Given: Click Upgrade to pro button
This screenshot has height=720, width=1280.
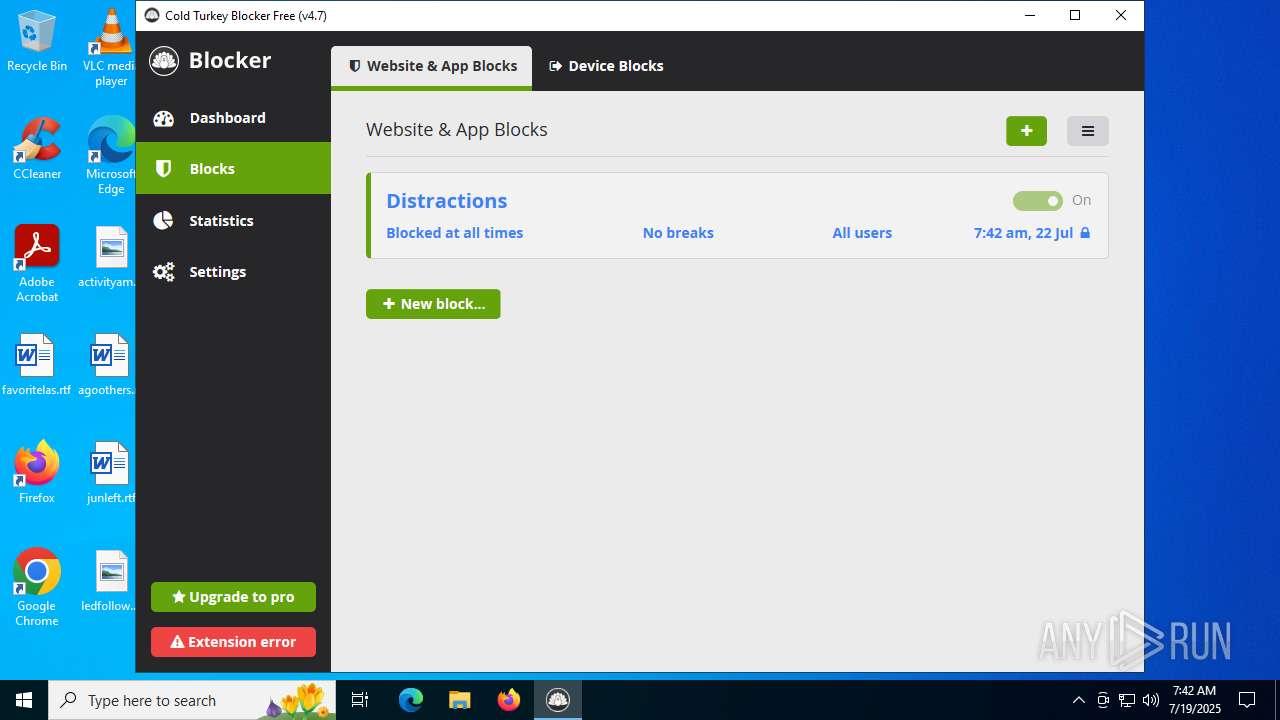Looking at the screenshot, I should coord(233,597).
